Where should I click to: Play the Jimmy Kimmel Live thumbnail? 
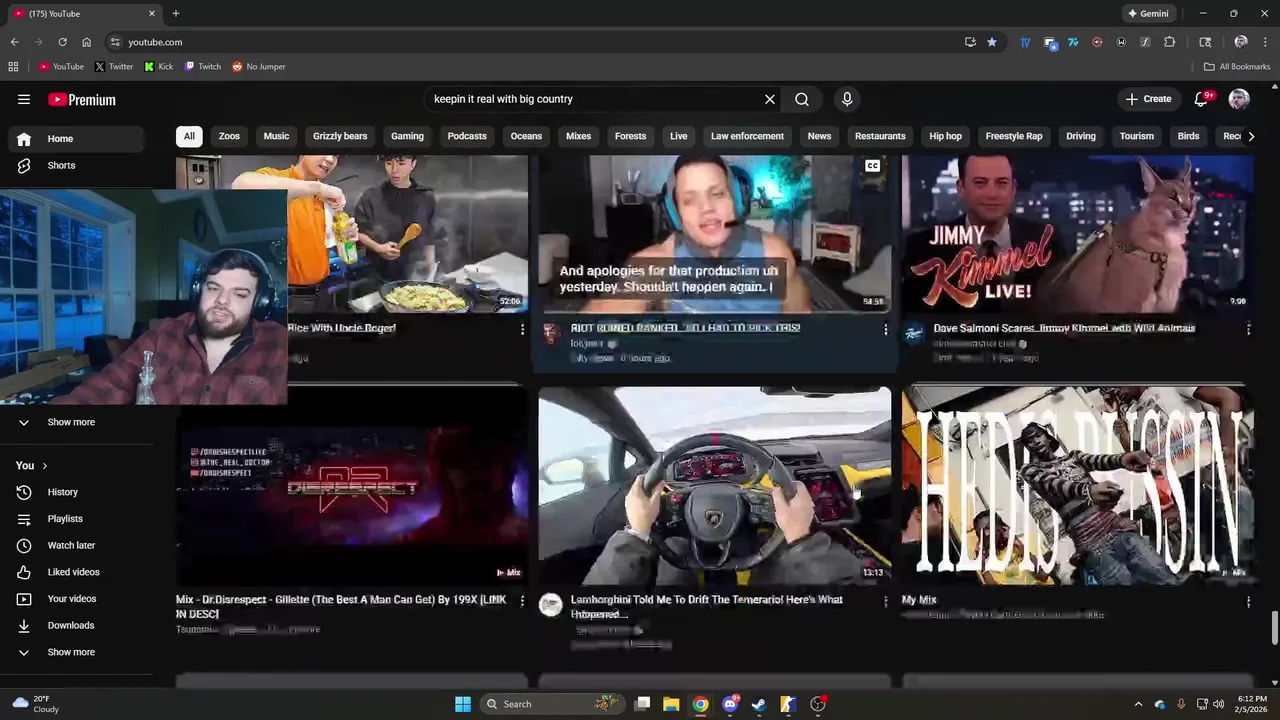point(1078,234)
